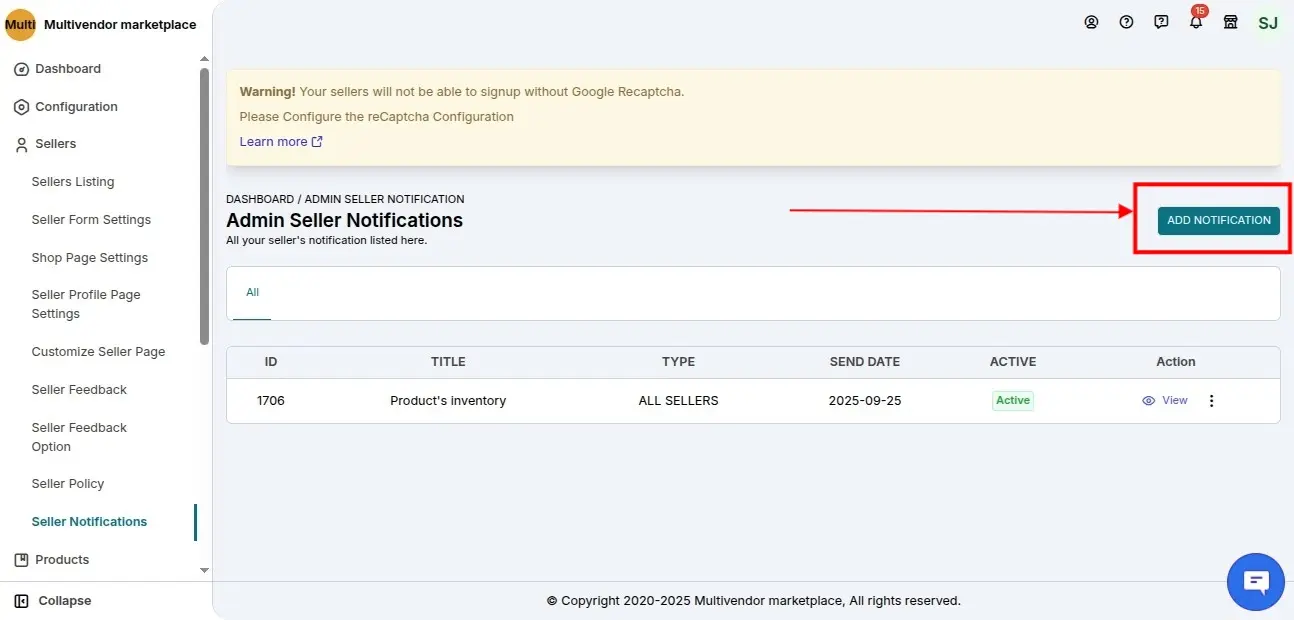Open the Configuration section icon

coord(22,106)
